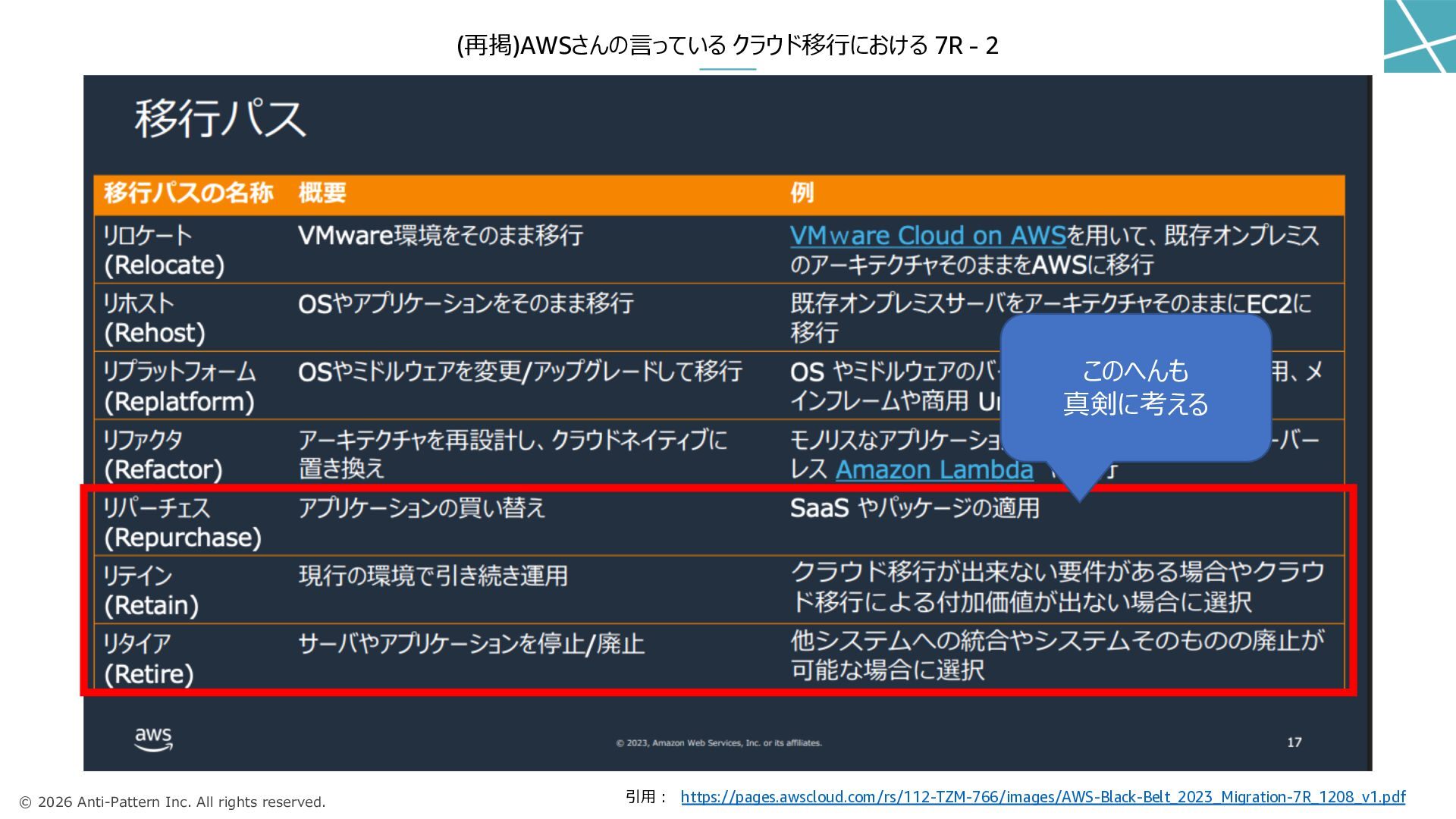Click slide page number 17
Viewport: 1456px width, 819px height.
pyautogui.click(x=1294, y=742)
